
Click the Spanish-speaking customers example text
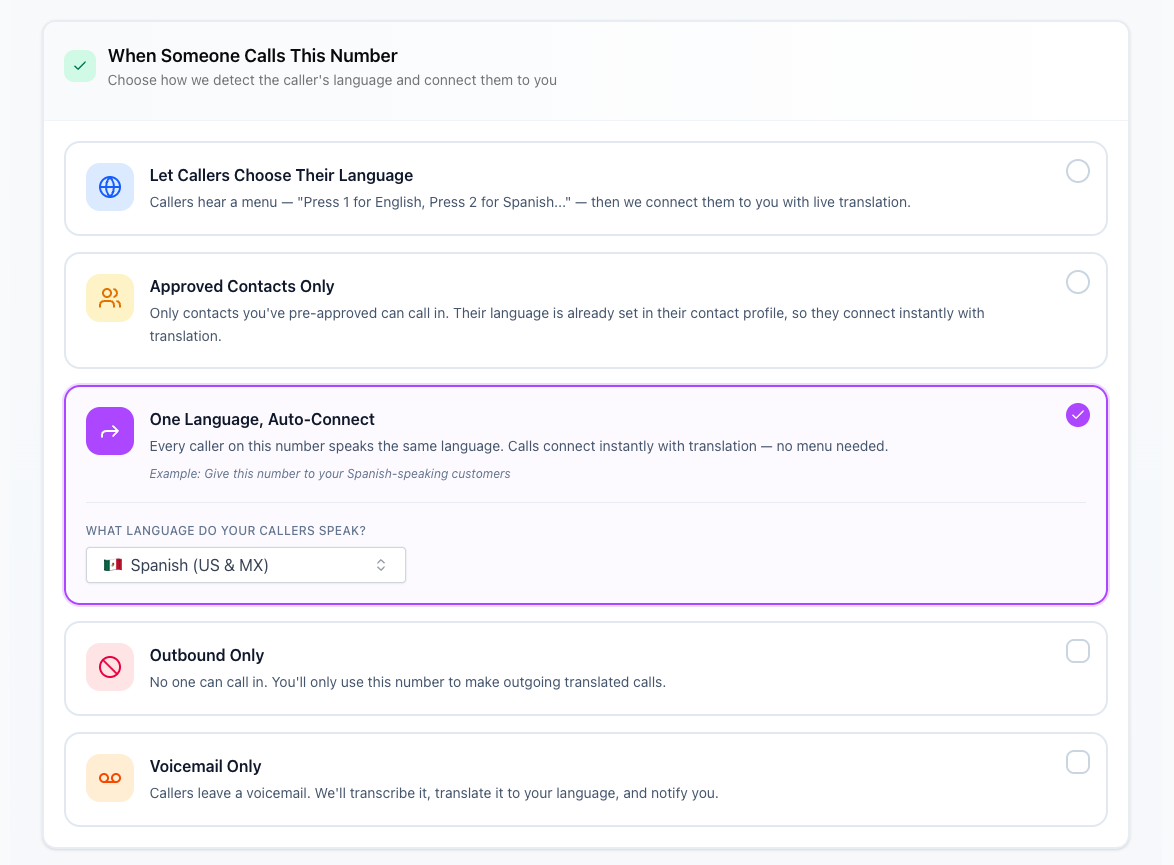tap(330, 473)
